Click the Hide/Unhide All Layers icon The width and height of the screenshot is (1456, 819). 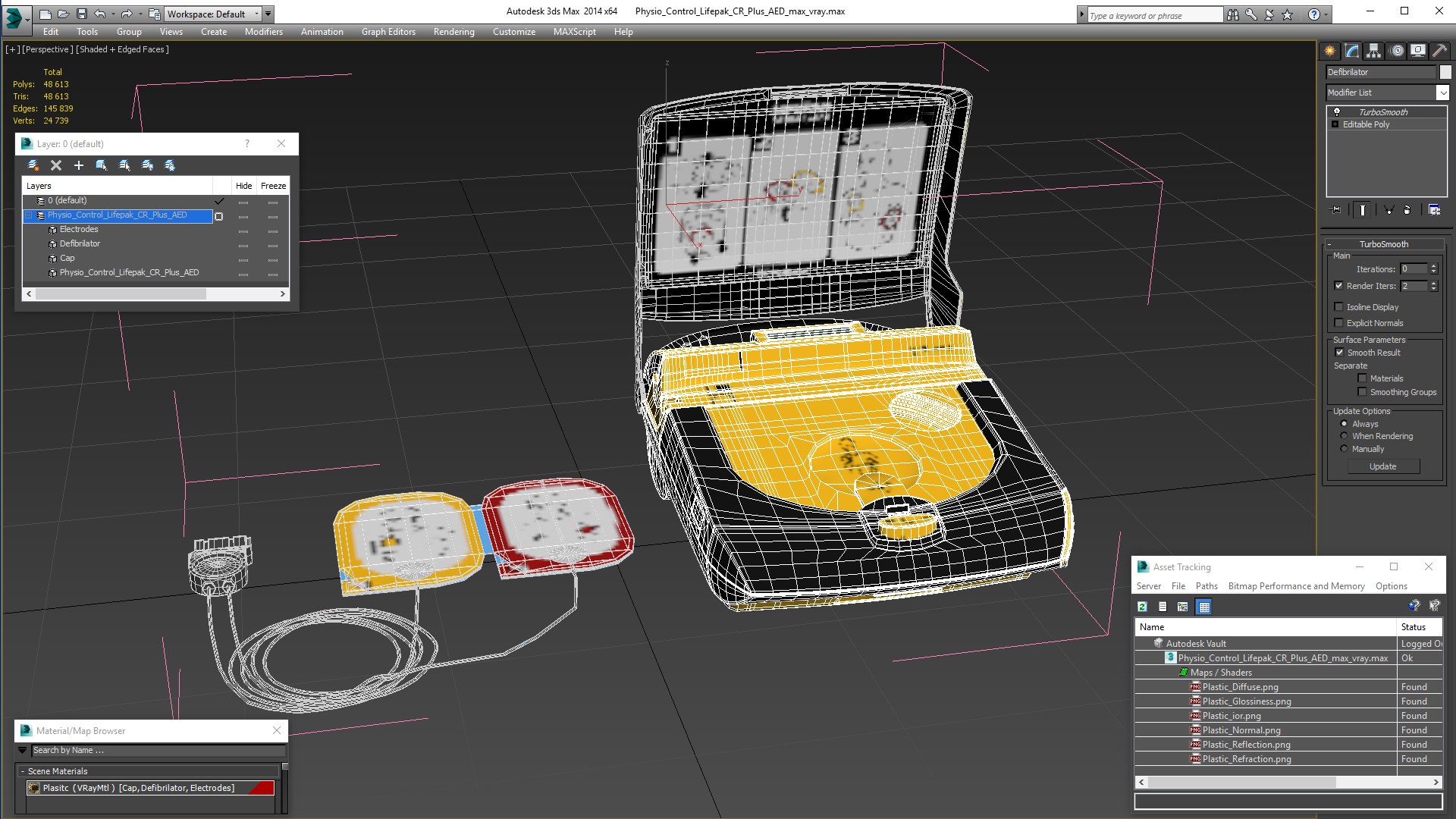147,165
